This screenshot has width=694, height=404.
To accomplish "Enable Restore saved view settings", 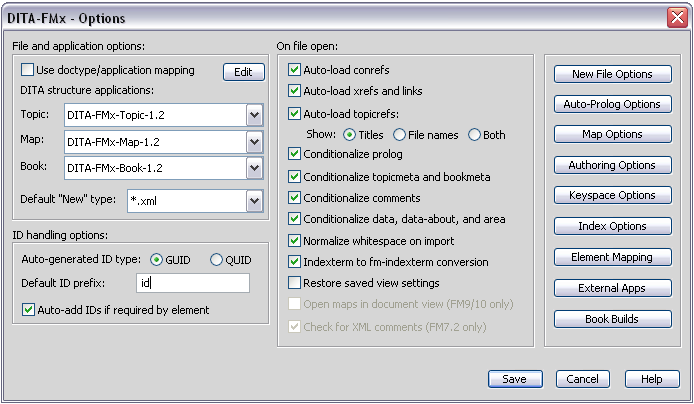I will point(294,282).
